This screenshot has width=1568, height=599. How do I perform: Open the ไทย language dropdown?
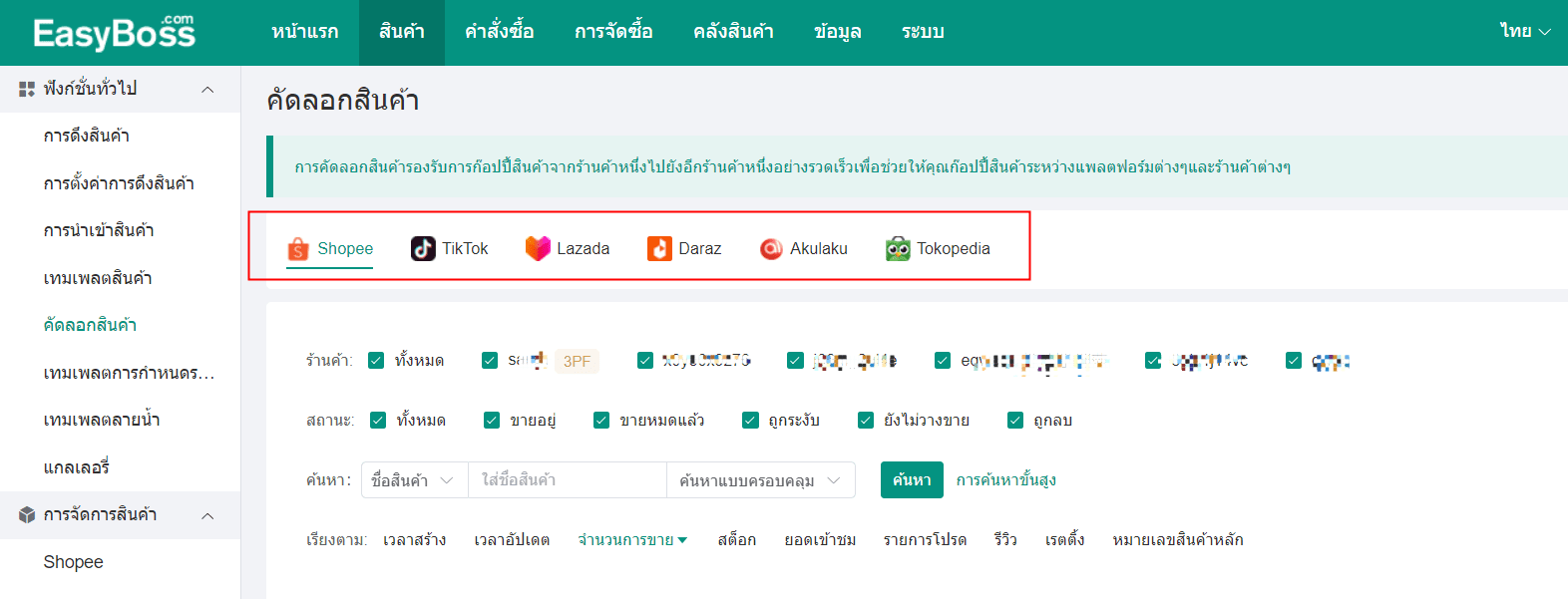click(1525, 32)
